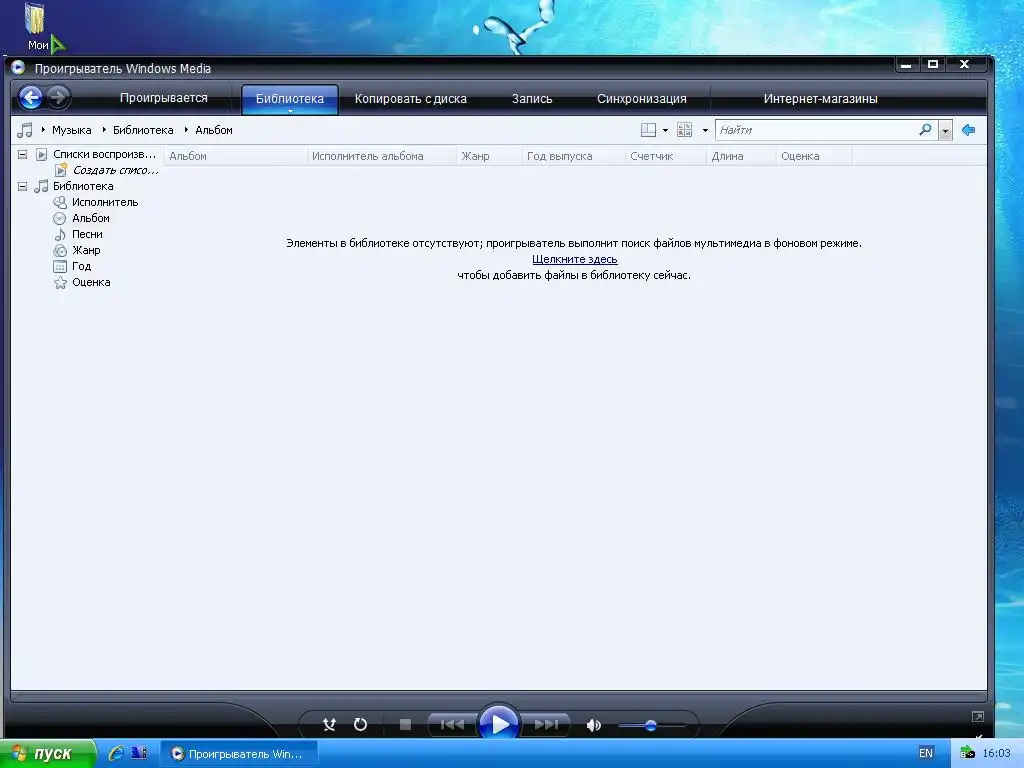Click the Библиотека breadcrumb
The image size is (1024, 768).
(143, 130)
